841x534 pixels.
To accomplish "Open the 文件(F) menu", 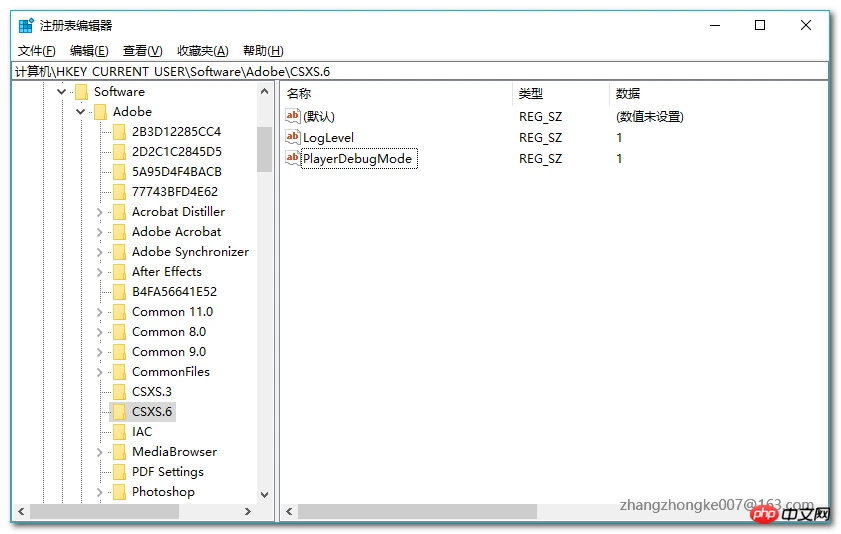I will click(36, 51).
